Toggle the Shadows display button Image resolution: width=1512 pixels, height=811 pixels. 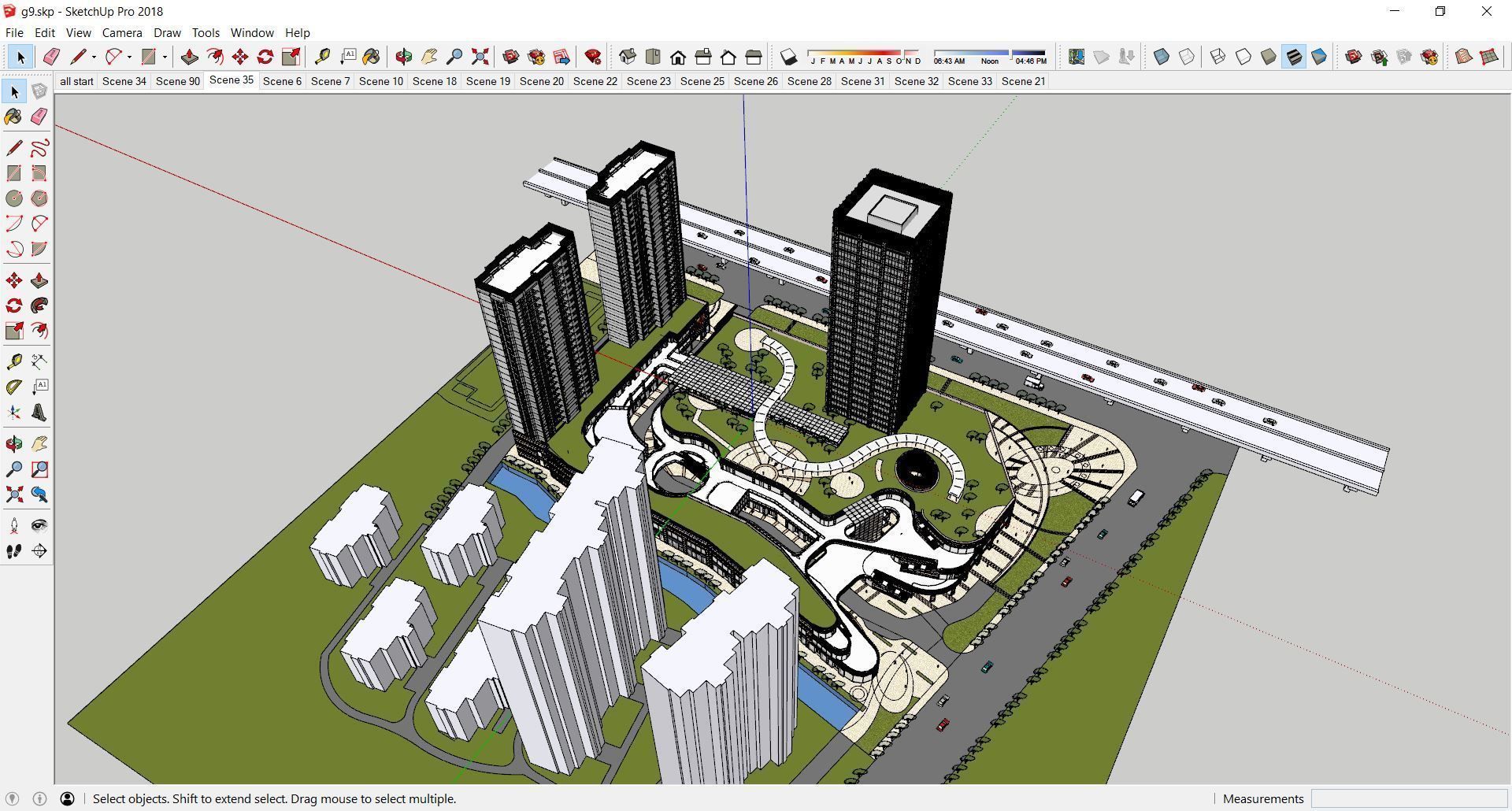[788, 57]
